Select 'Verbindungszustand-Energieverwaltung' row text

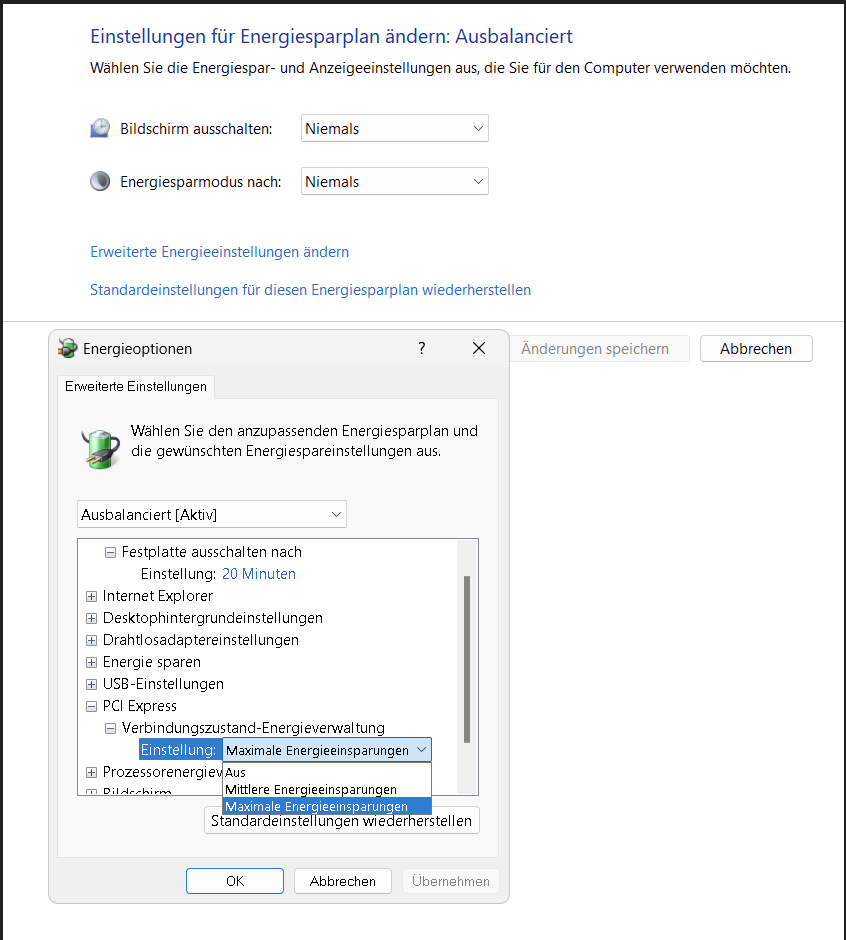253,728
